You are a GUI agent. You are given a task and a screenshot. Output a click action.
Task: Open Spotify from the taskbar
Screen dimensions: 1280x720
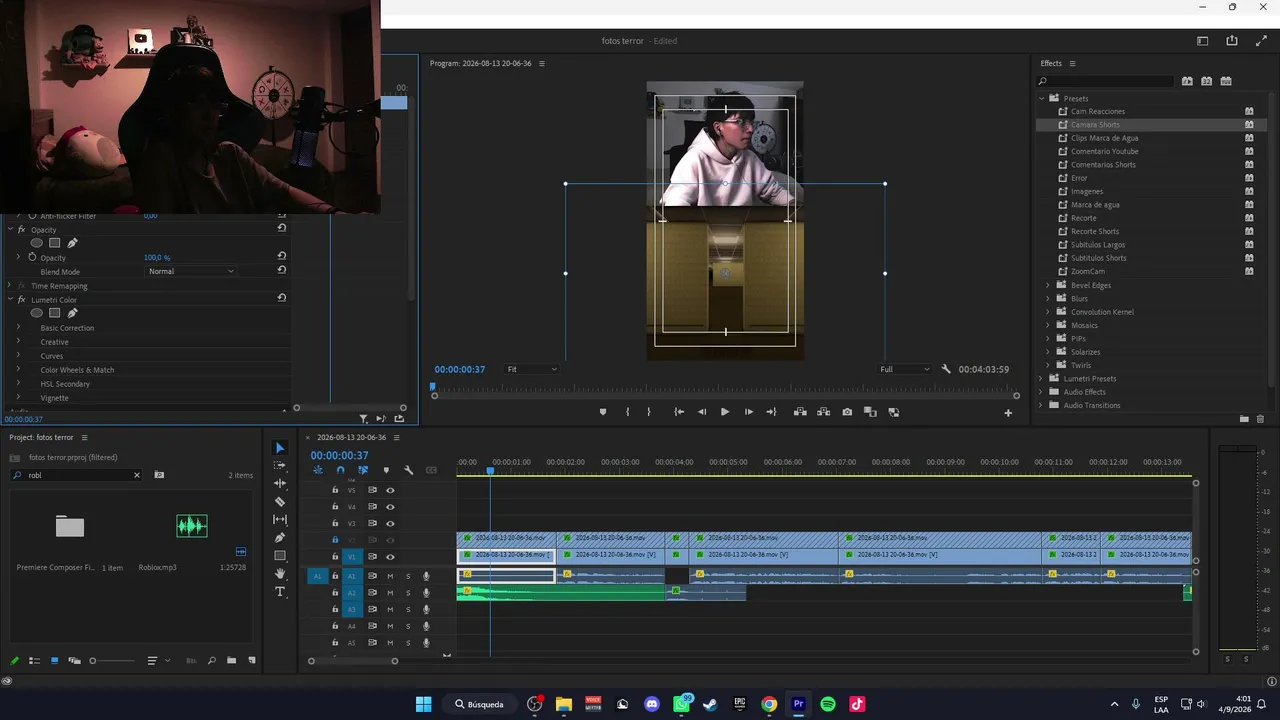click(828, 704)
